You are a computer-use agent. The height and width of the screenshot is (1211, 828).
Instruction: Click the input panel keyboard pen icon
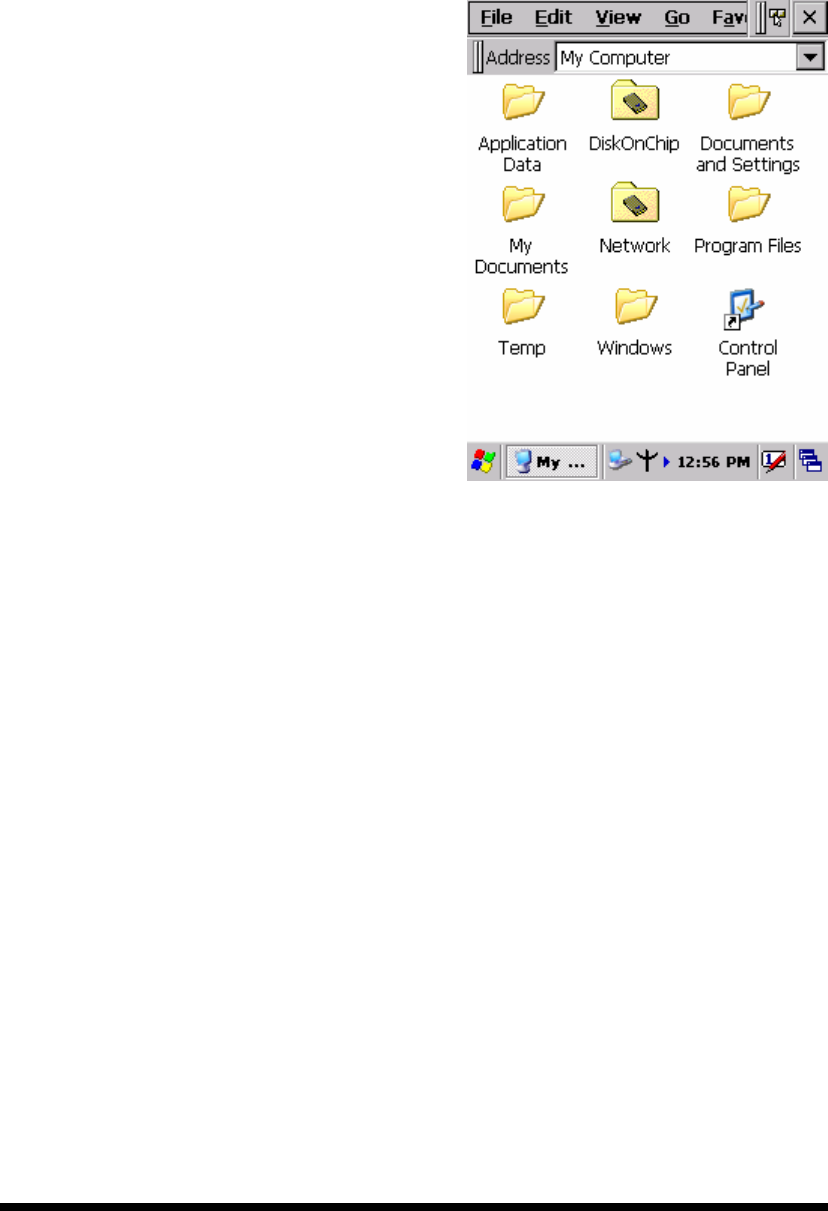click(775, 461)
